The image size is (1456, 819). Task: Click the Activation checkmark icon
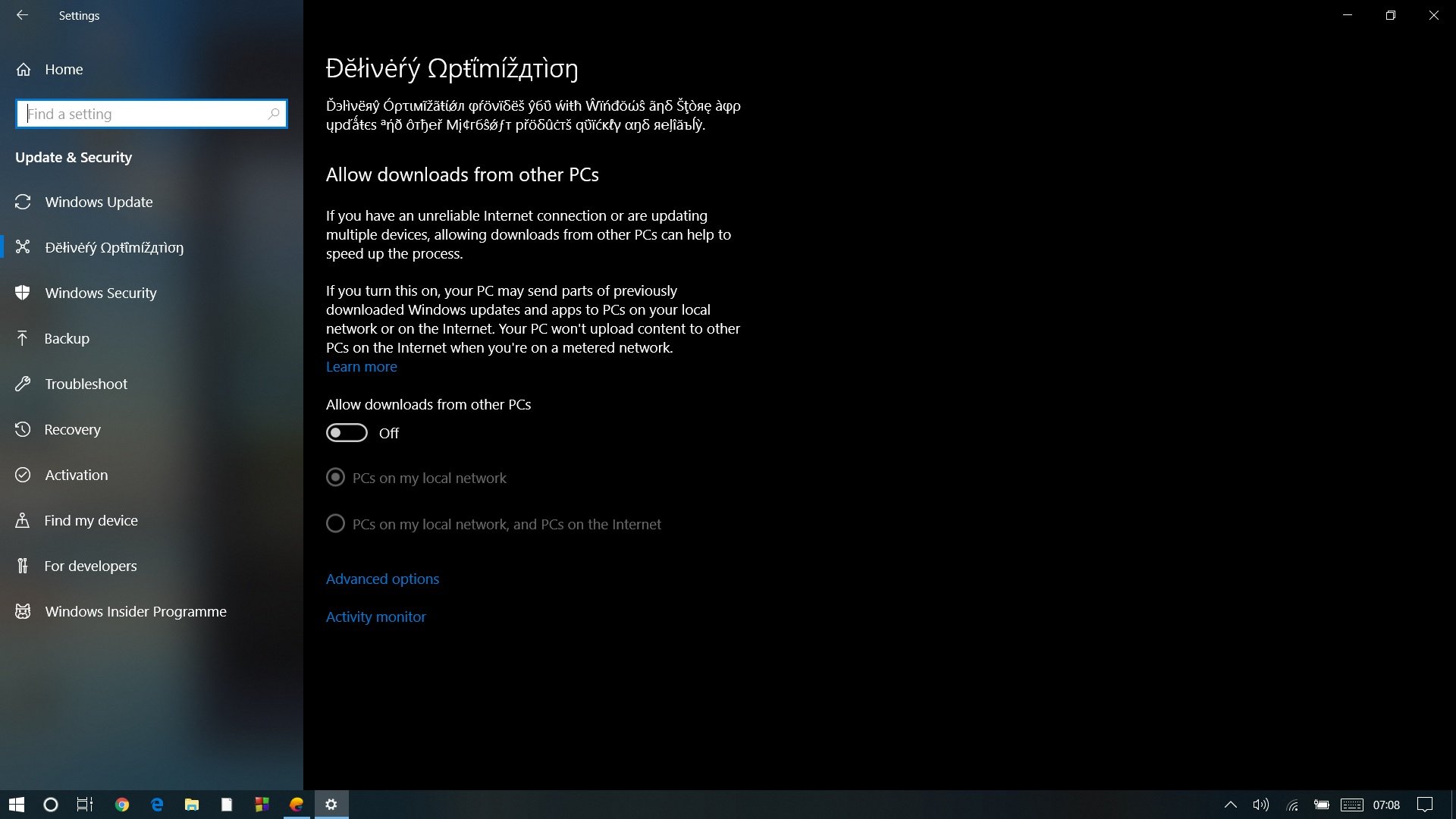click(23, 475)
